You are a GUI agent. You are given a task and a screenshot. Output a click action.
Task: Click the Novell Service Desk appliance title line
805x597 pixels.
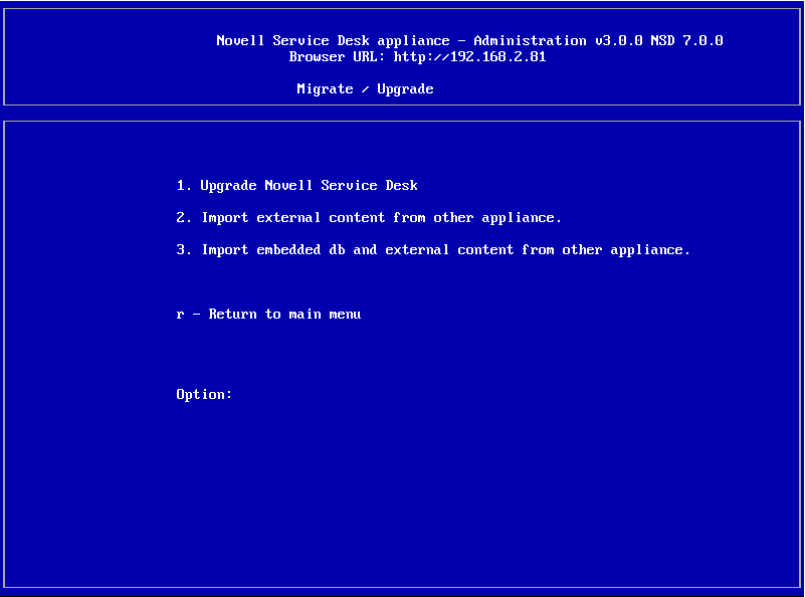tap(470, 41)
